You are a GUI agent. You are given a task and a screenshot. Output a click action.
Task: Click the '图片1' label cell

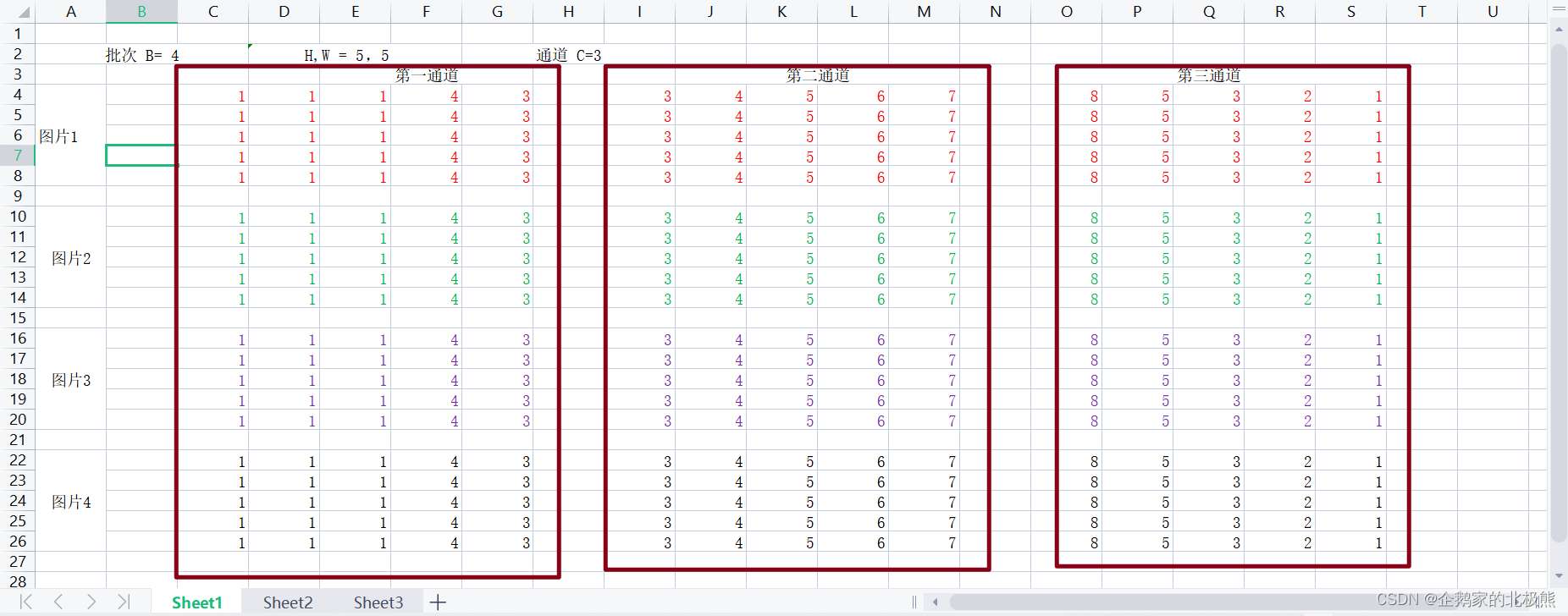coord(58,136)
